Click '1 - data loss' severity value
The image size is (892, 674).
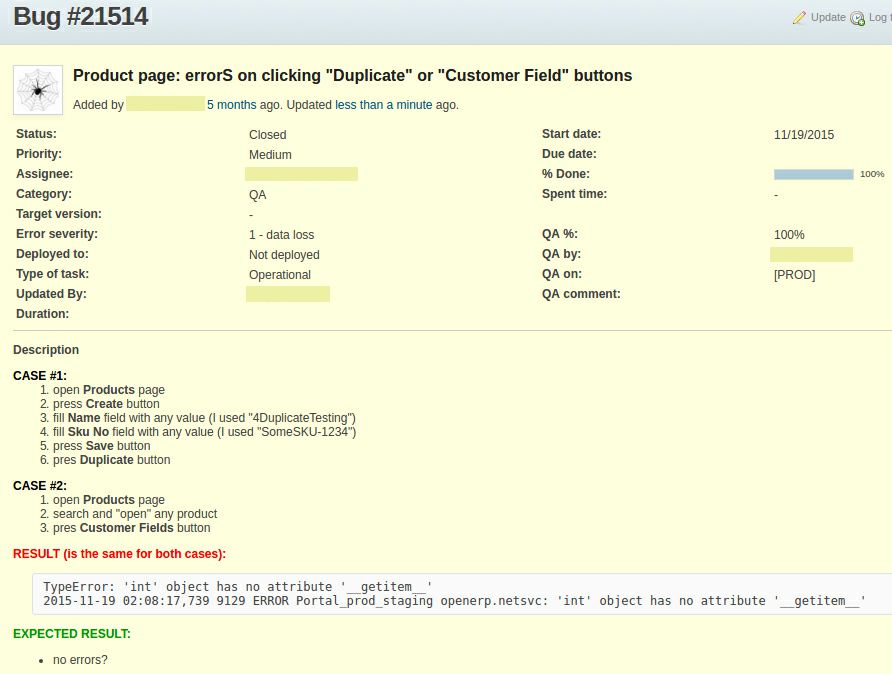(x=282, y=234)
